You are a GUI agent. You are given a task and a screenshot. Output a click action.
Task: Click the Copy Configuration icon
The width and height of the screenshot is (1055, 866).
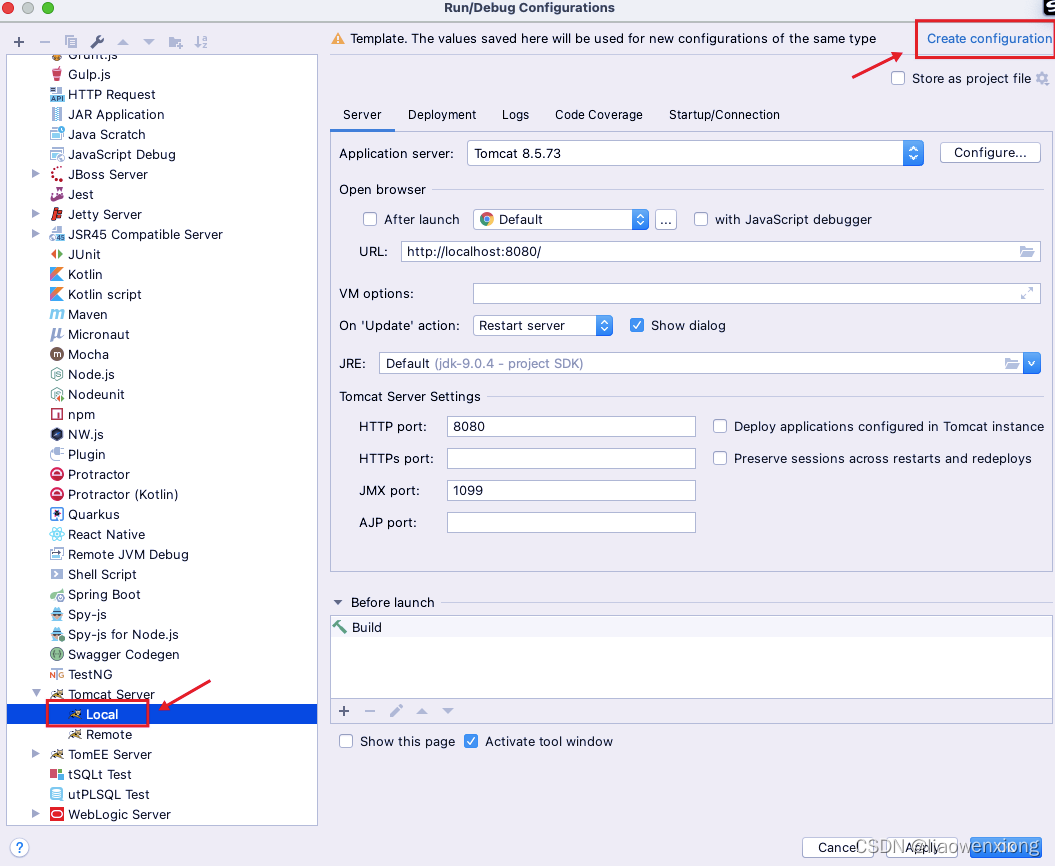click(71, 42)
